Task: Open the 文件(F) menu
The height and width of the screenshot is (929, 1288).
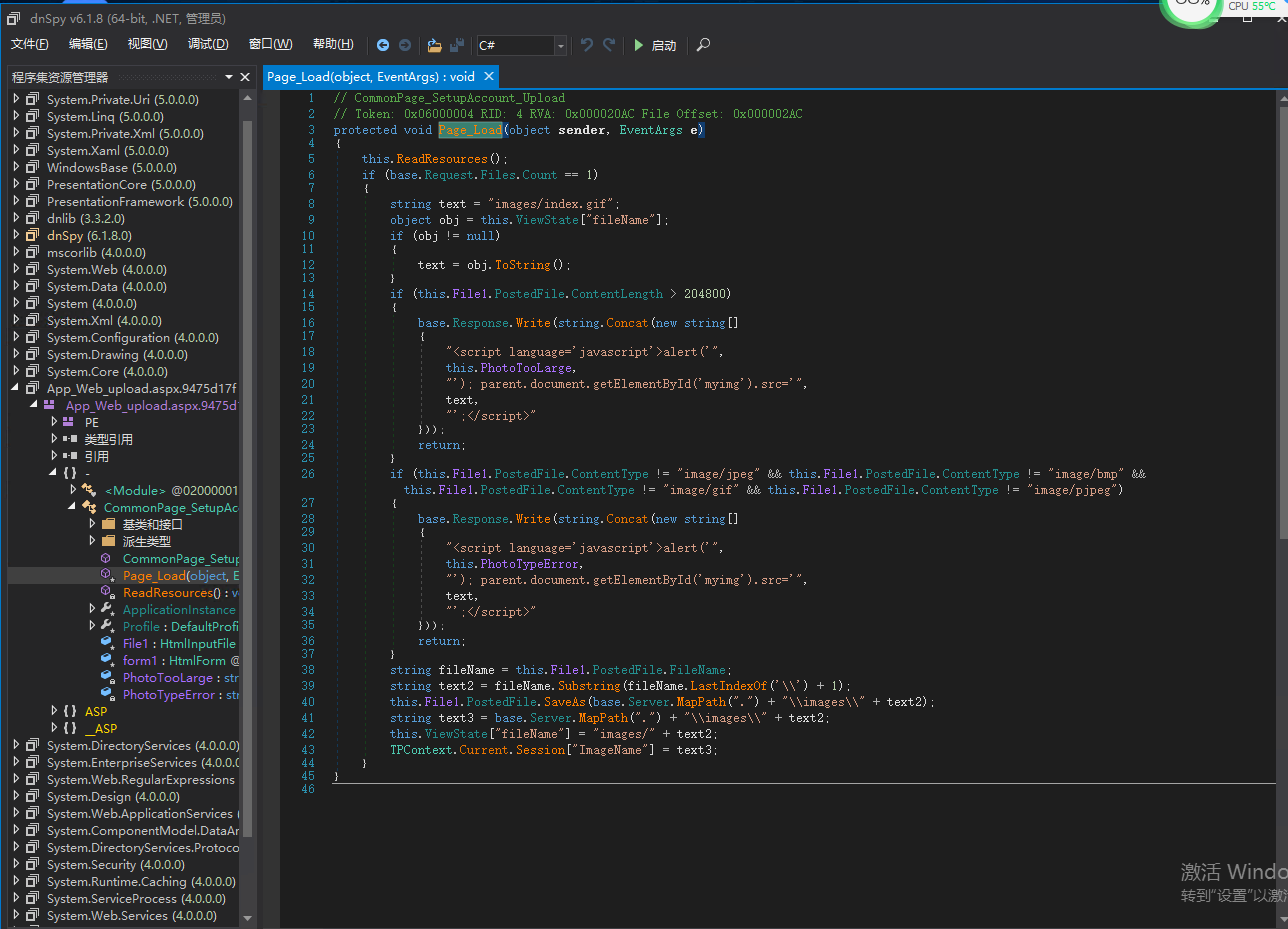Action: [30, 44]
